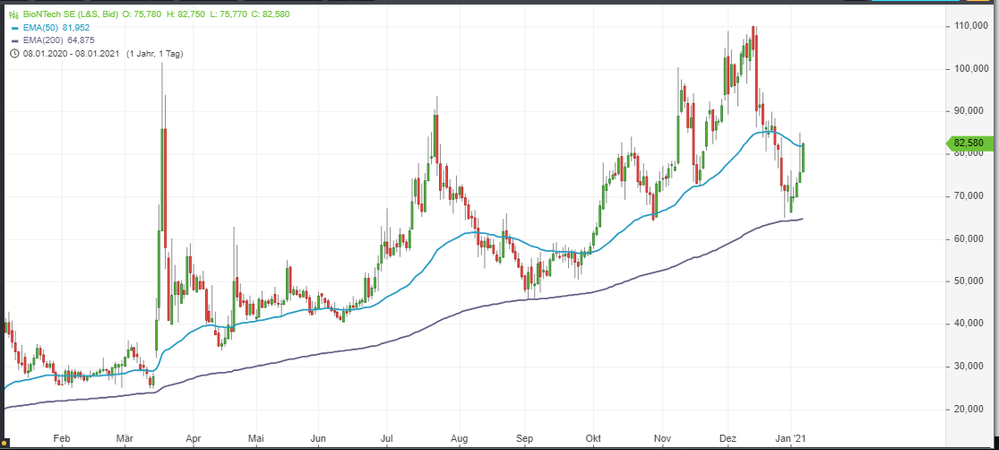Click the Jul label on time axis
Screen dimensions: 999x450
[x=388, y=438]
